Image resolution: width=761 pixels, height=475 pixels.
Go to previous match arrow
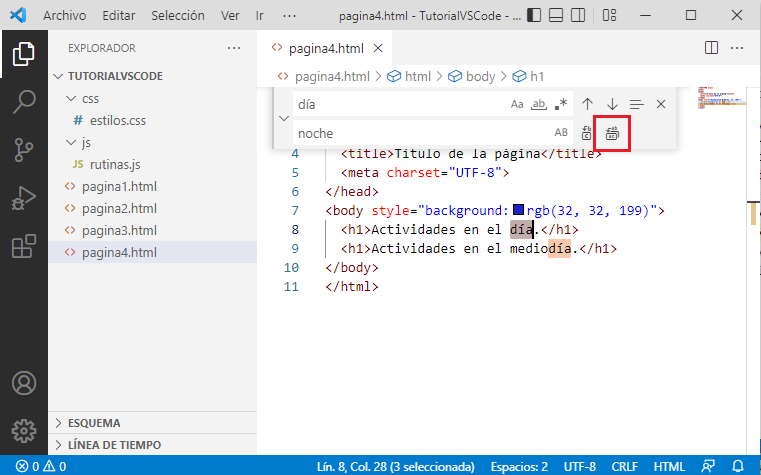tap(587, 104)
